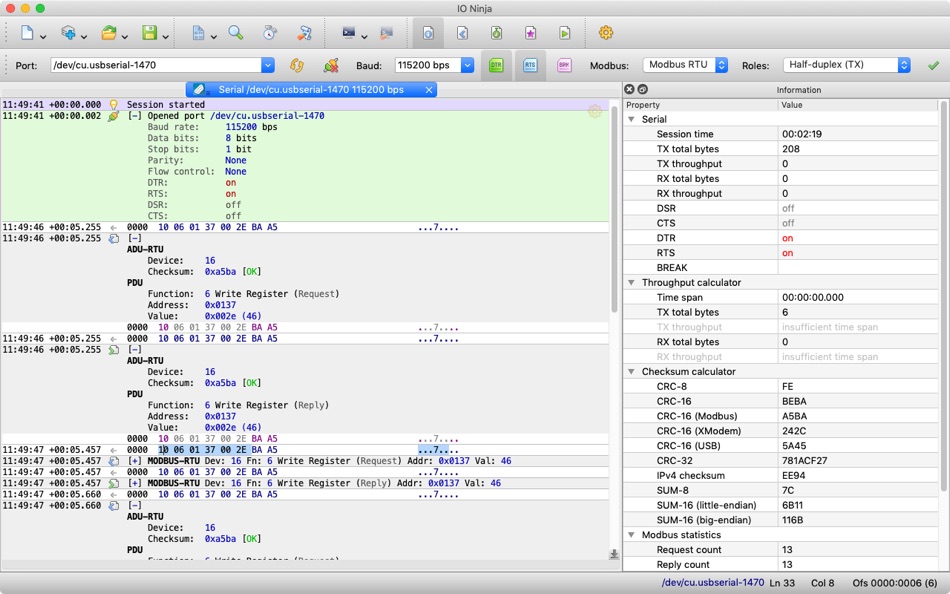950x594 pixels.
Task: Click the green checkmark apply icon
Action: 933,65
